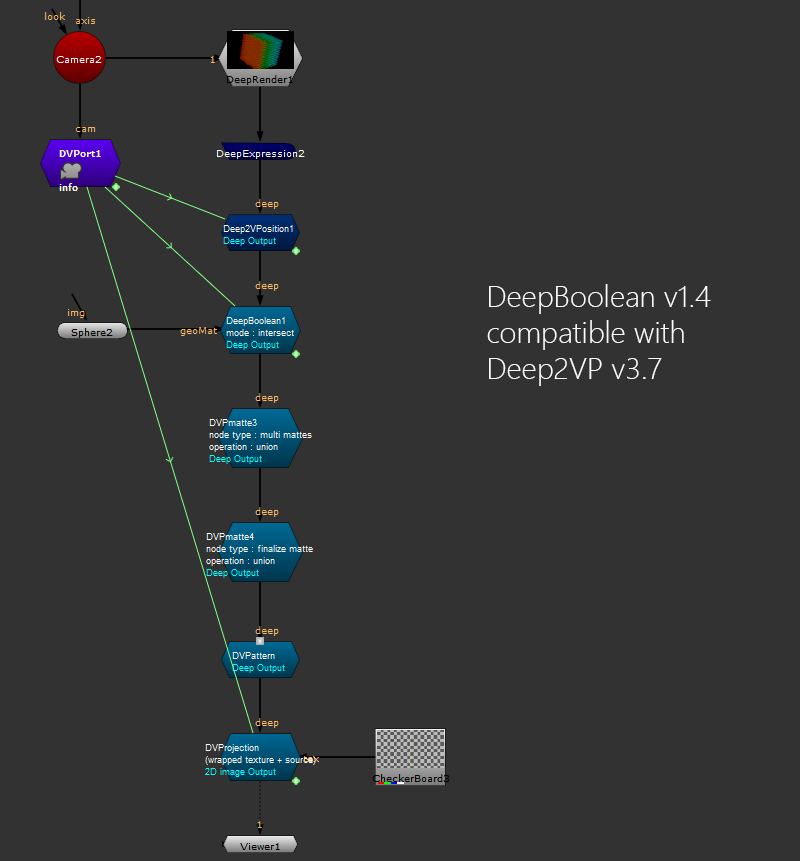The height and width of the screenshot is (861, 800).
Task: Click green indicator on DeepBoolean1 node
Action: pyautogui.click(x=296, y=354)
